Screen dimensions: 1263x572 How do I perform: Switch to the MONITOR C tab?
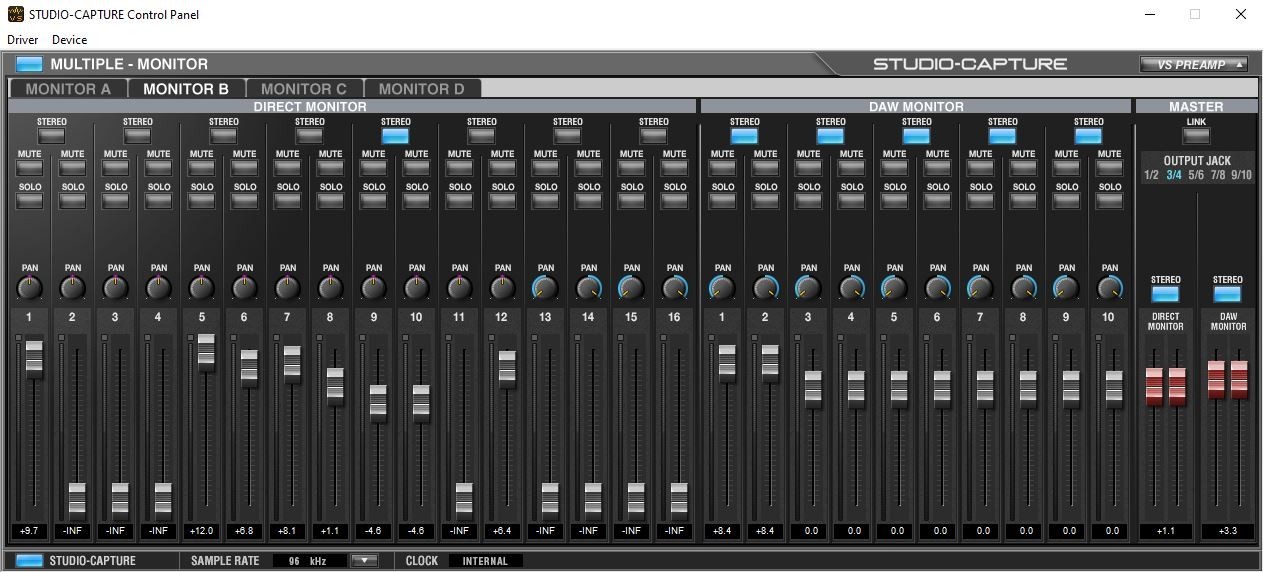[304, 89]
